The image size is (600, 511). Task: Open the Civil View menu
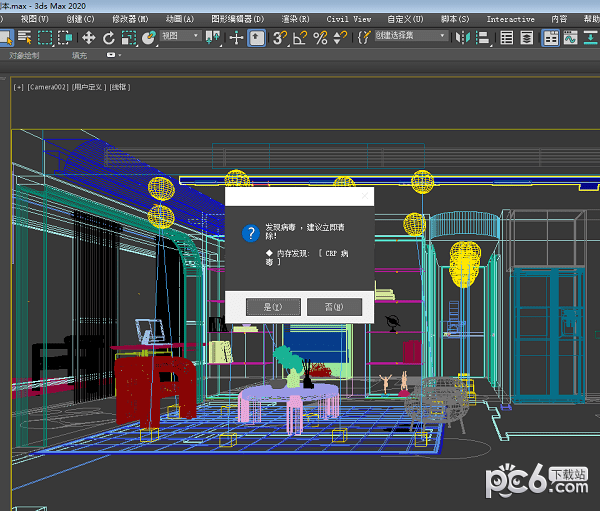pos(348,19)
